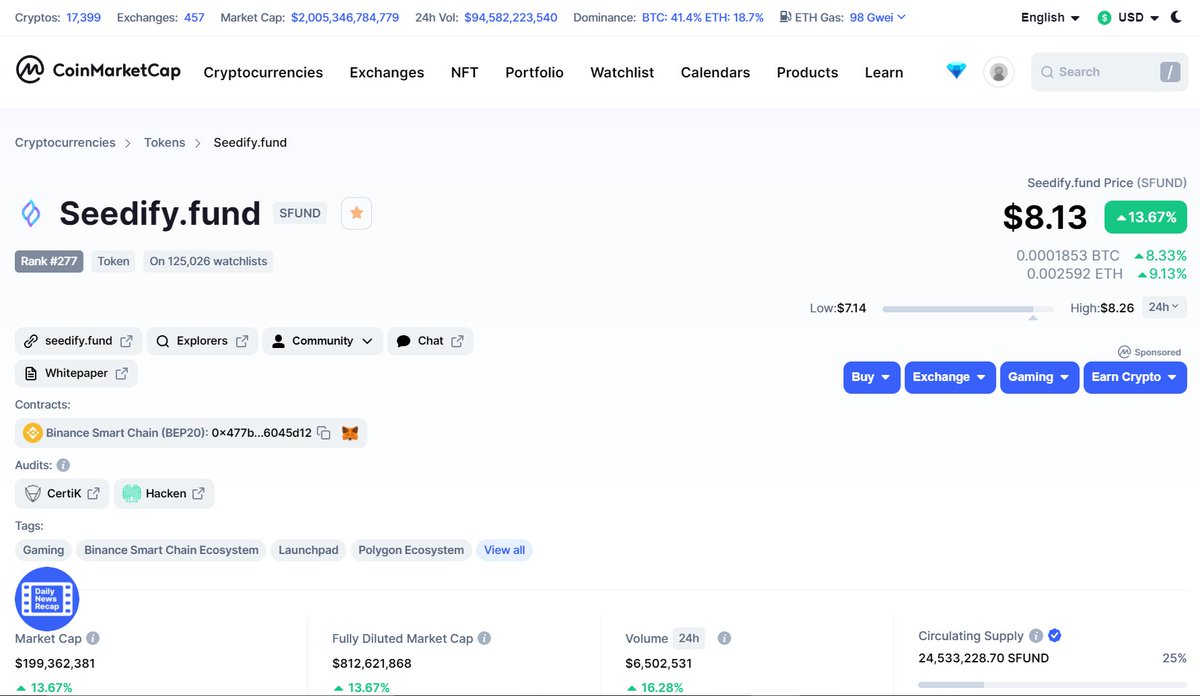Image resolution: width=1200 pixels, height=696 pixels.
Task: Expand the Community dropdown
Action: [x=323, y=341]
